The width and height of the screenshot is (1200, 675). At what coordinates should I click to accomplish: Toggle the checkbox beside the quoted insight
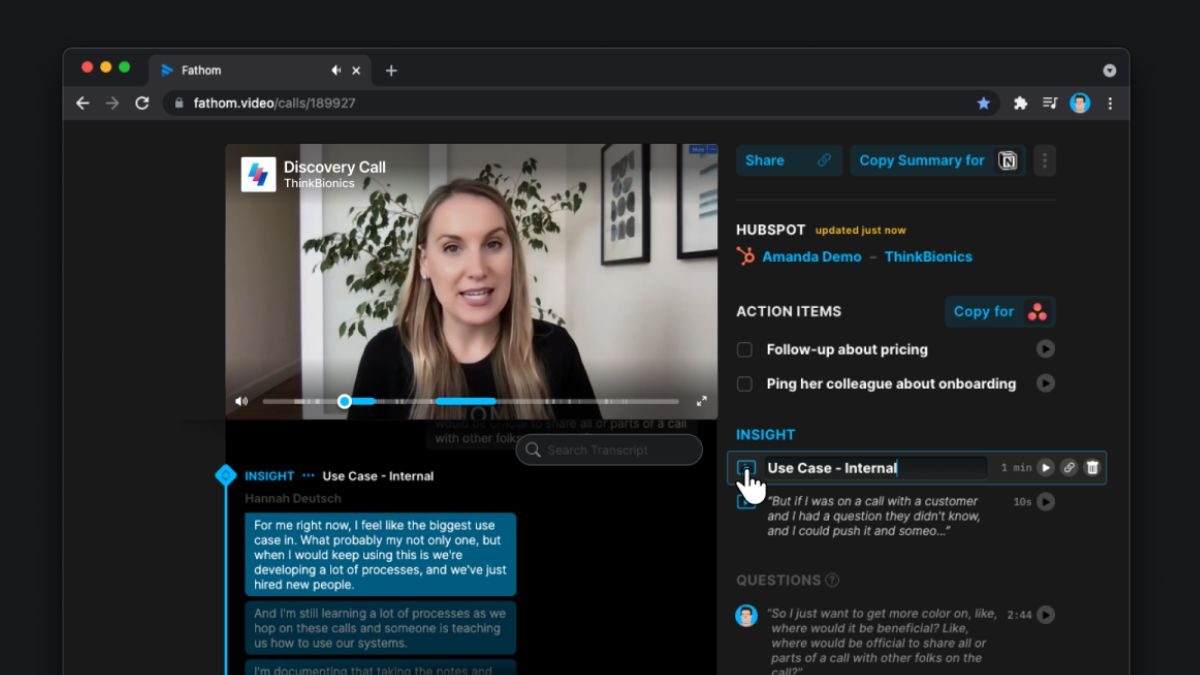click(x=745, y=501)
